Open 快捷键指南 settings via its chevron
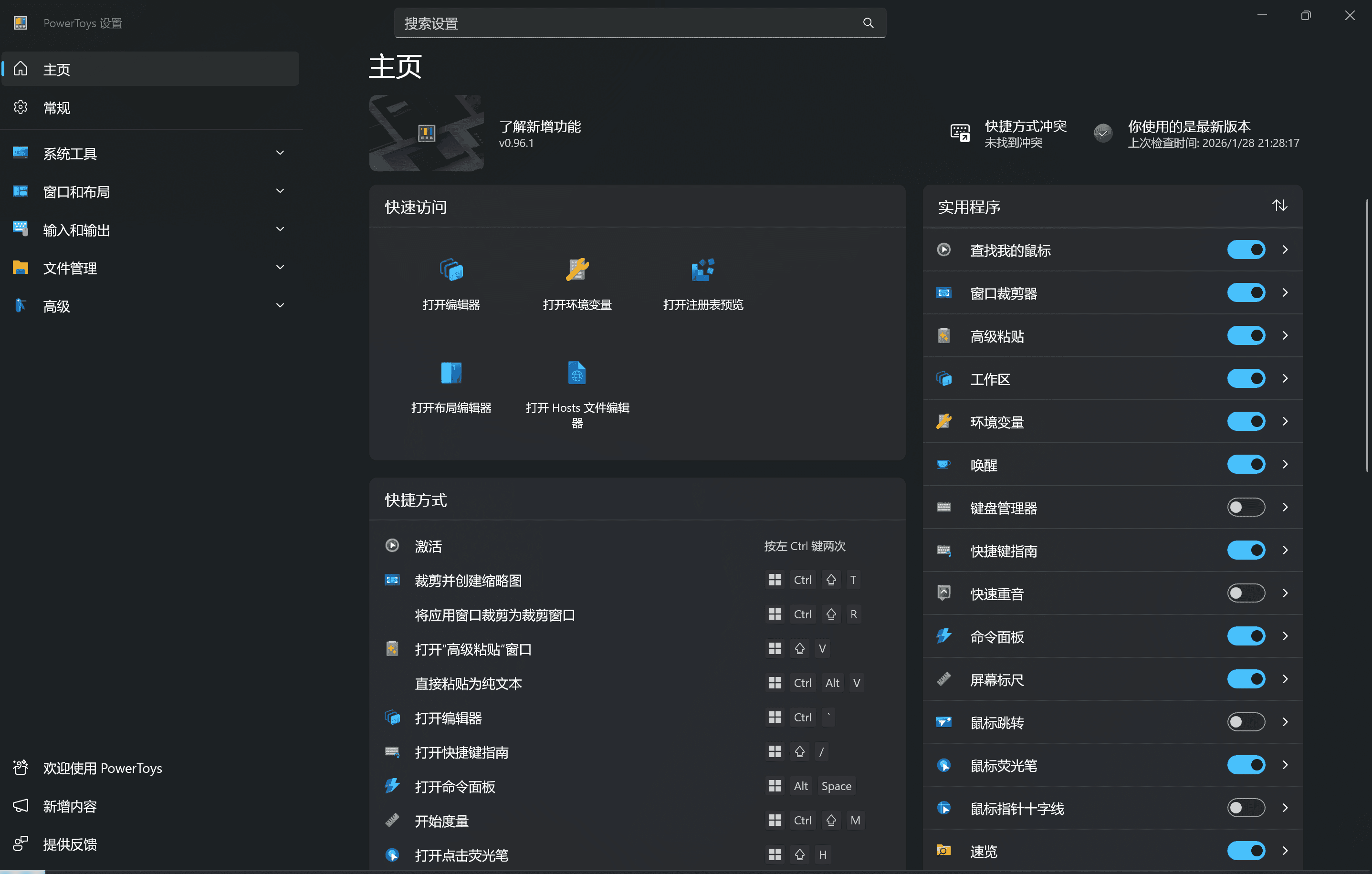Image resolution: width=1372 pixels, height=874 pixels. click(1285, 551)
